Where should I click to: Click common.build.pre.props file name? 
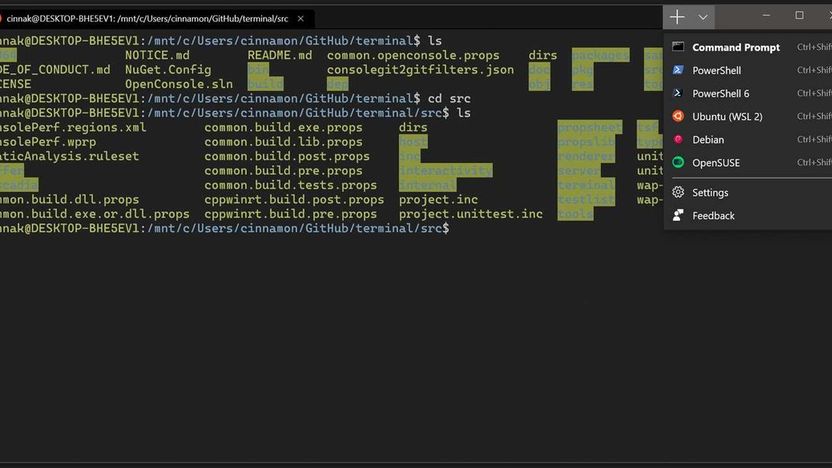(283, 170)
